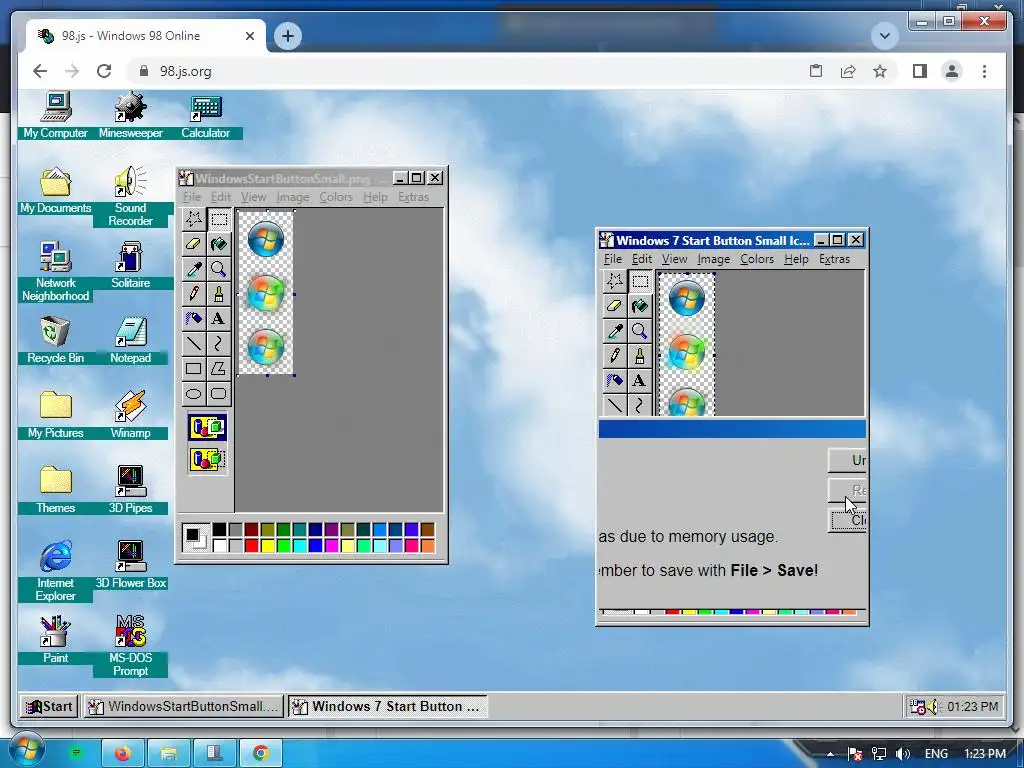Select the Ellipse tool in left Paint window
Screen dimensions: 1024x768
193,393
